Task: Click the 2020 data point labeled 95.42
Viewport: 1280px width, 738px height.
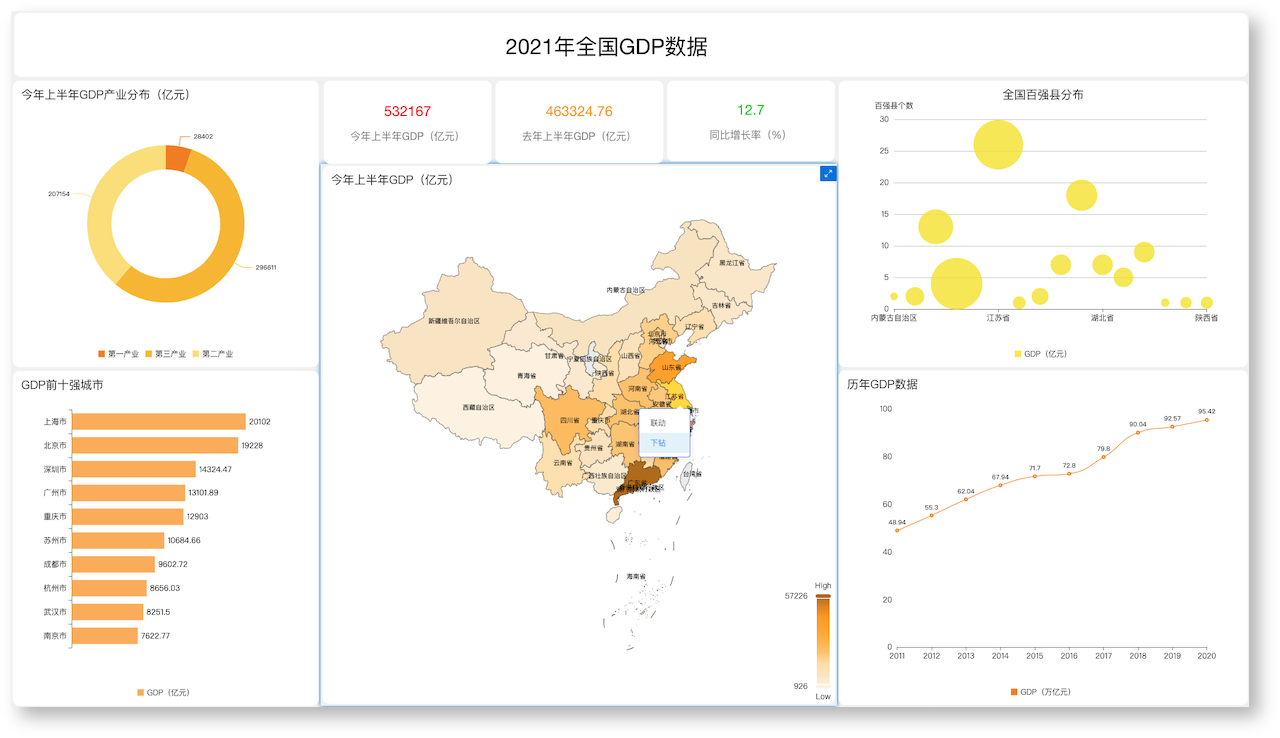Action: [x=1207, y=419]
